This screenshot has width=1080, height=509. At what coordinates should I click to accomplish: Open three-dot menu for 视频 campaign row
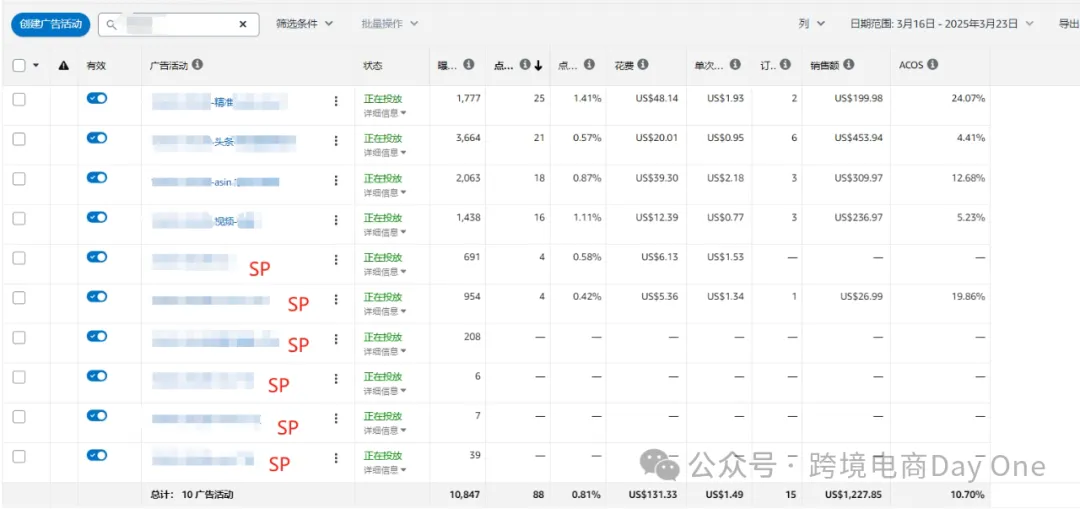click(336, 220)
